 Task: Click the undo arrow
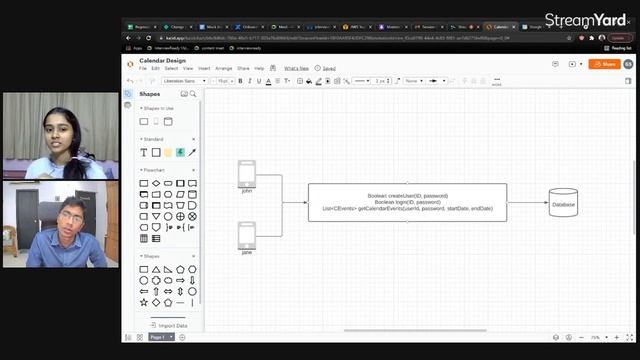tap(130, 81)
